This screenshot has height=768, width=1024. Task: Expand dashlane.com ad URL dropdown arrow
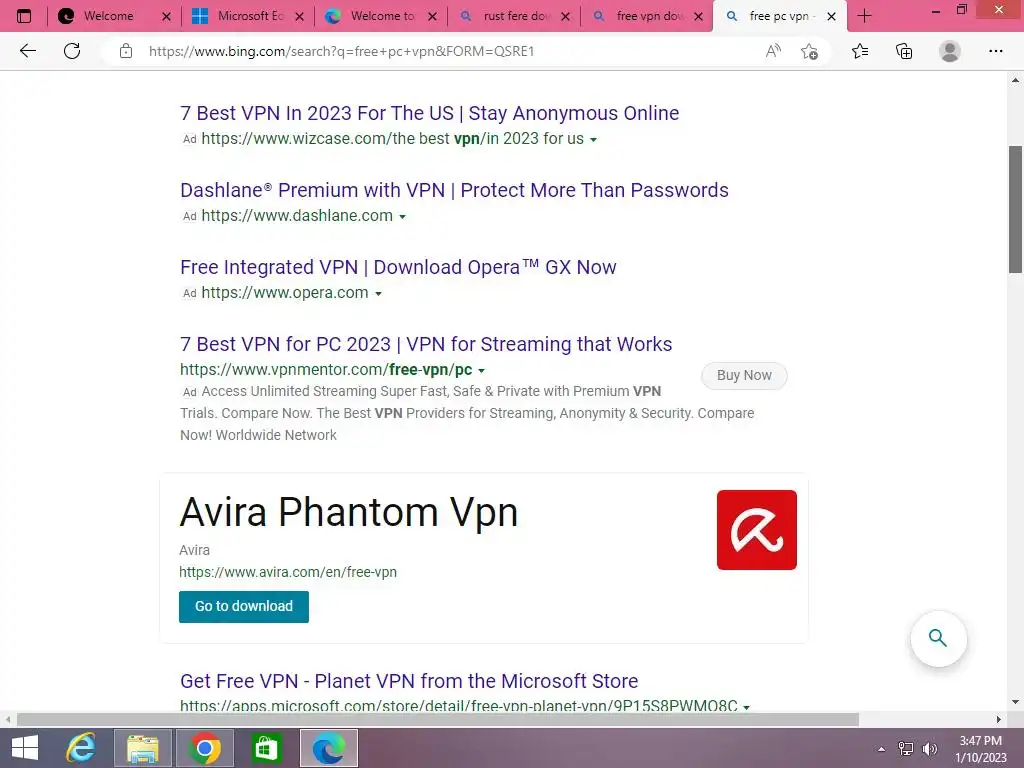402,217
